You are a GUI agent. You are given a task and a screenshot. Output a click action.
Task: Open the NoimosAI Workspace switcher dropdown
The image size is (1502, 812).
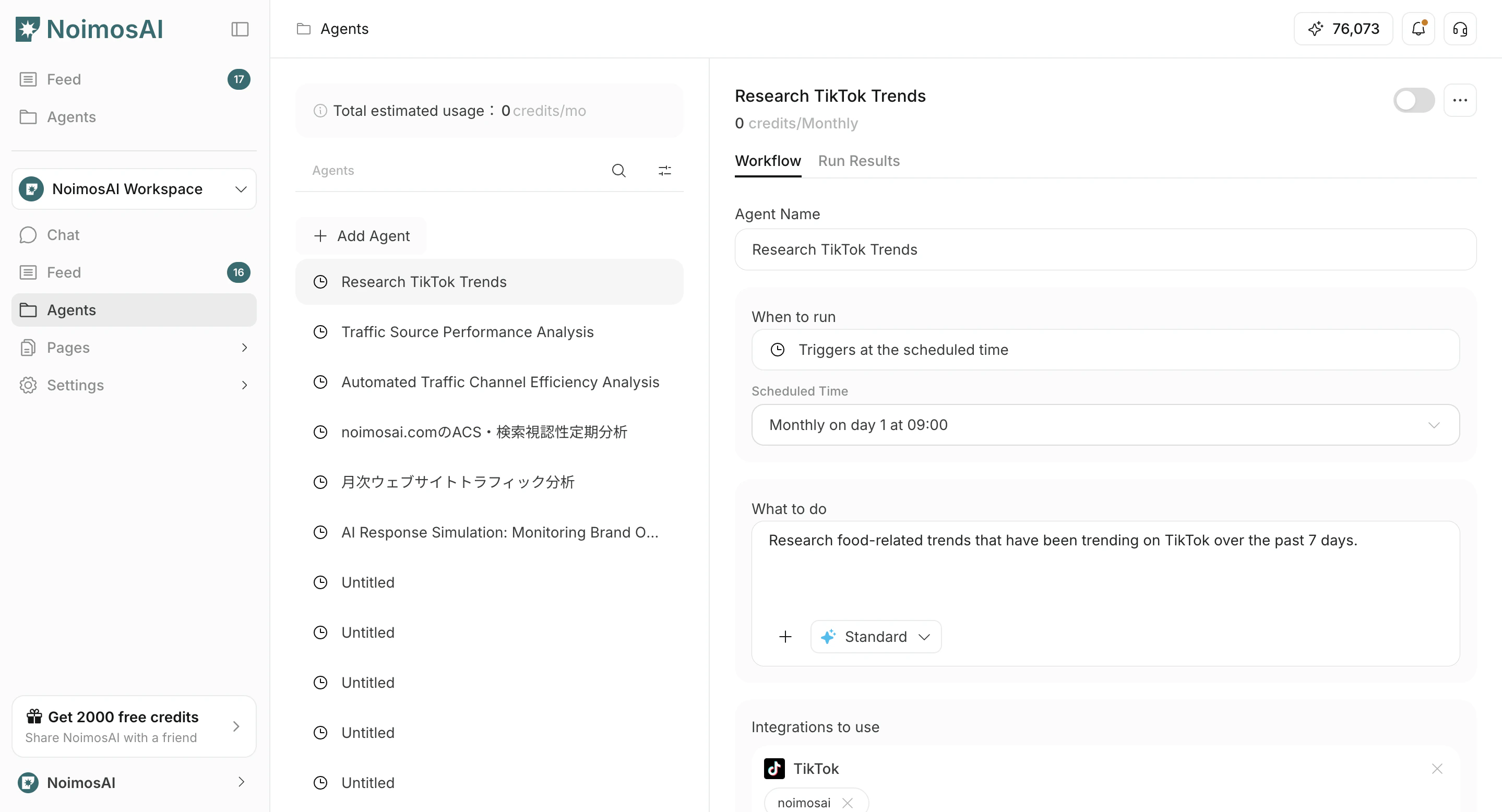click(134, 189)
